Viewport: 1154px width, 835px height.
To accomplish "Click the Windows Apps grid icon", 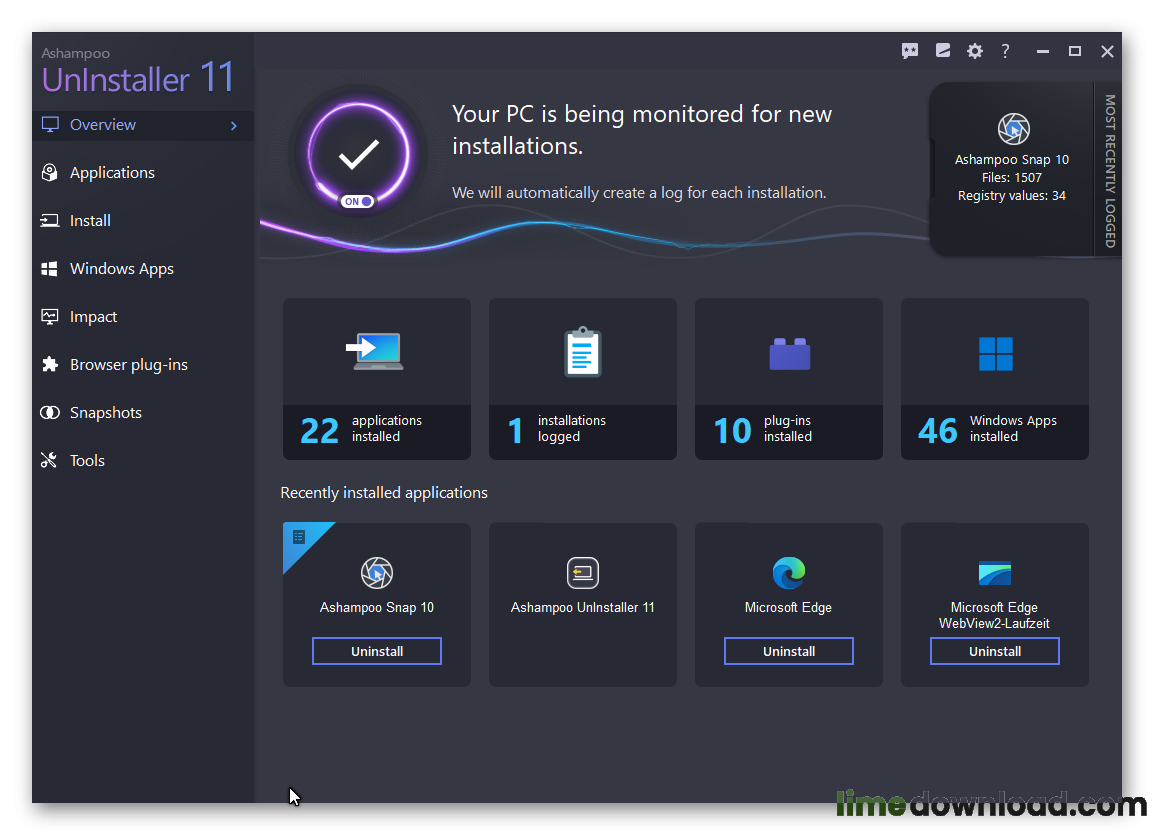I will click(48, 268).
